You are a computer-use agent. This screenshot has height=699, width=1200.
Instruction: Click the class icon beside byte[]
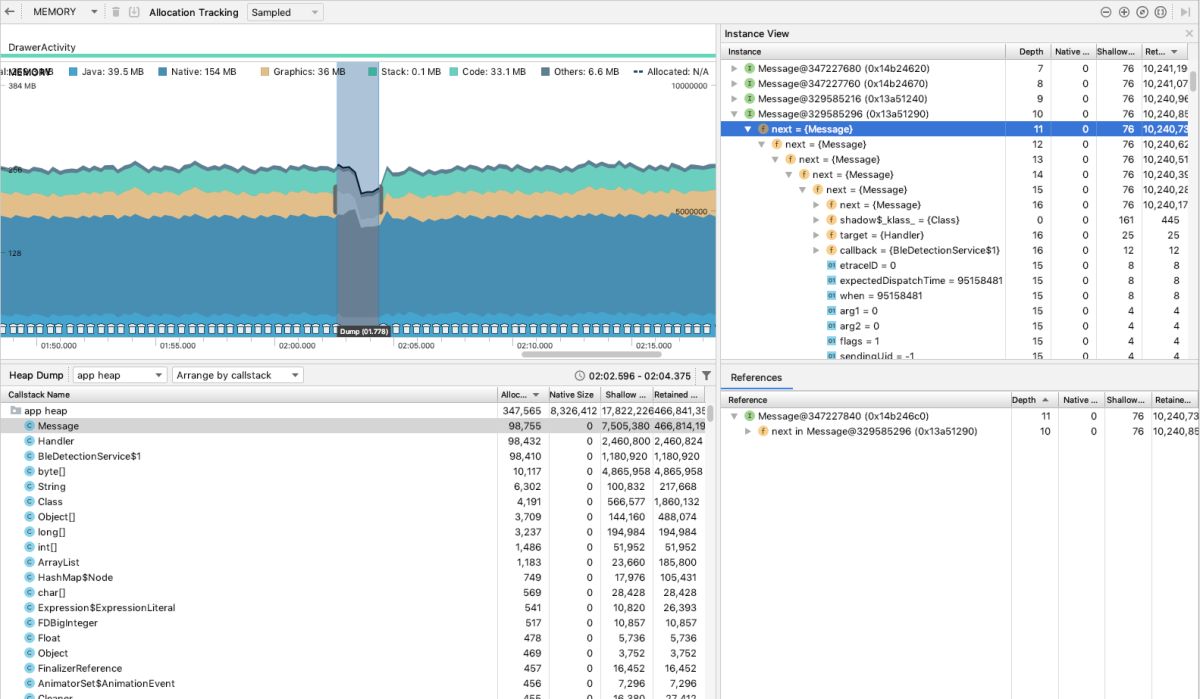29,471
